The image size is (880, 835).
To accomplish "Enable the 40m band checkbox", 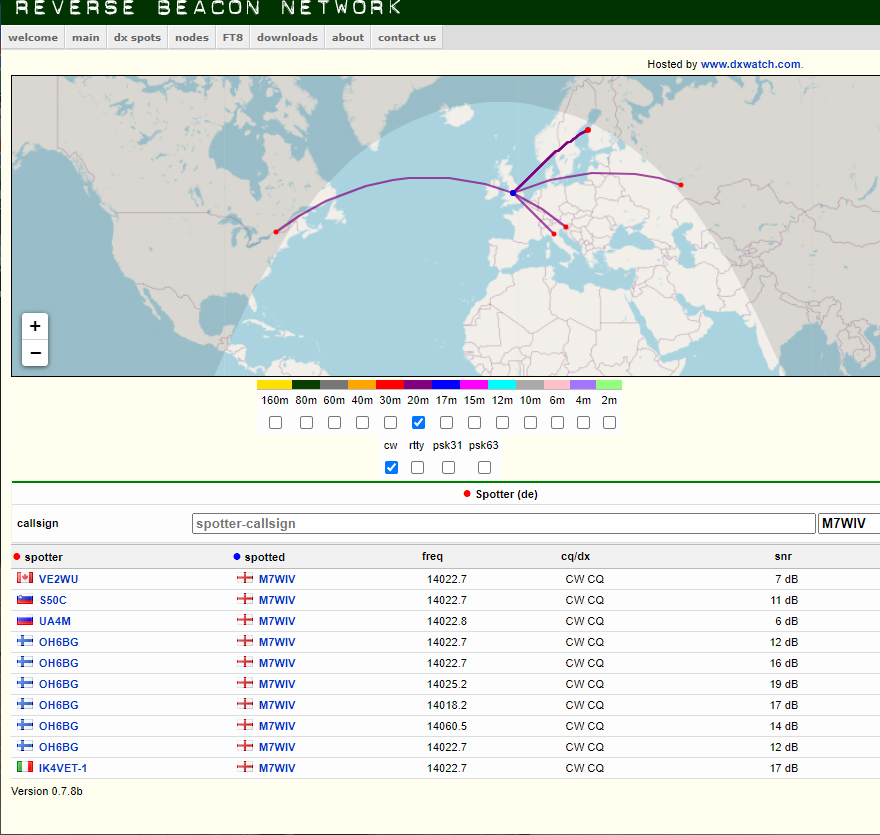I will (363, 423).
